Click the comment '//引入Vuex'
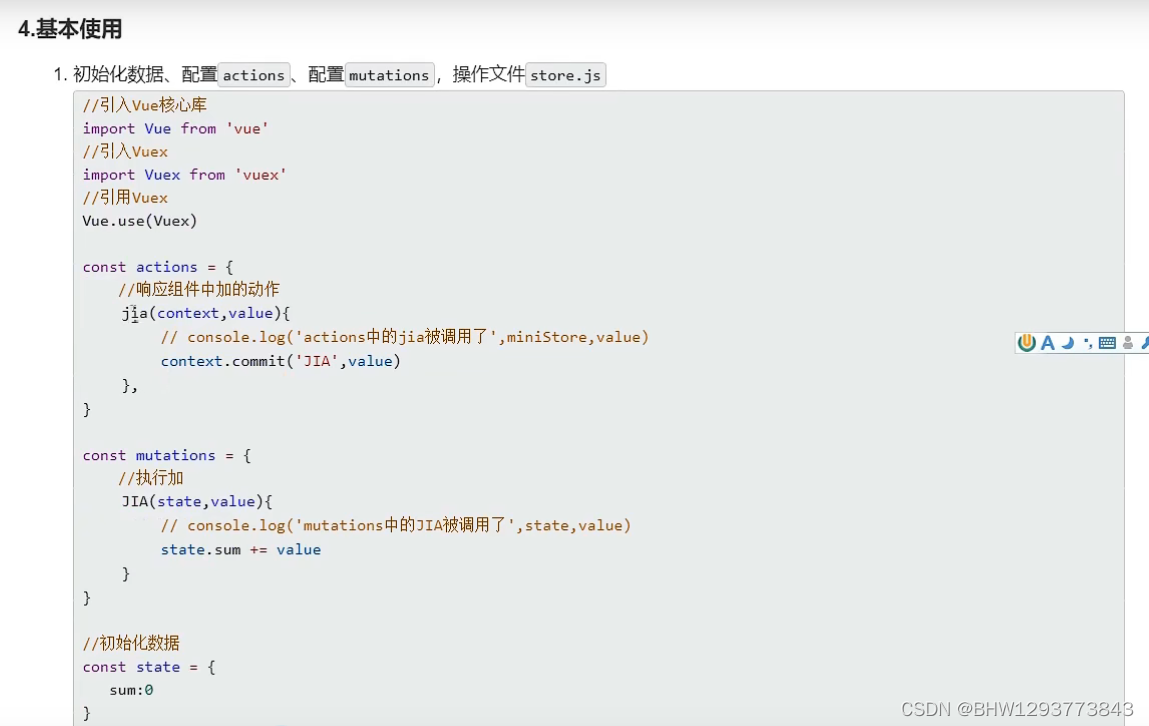The width and height of the screenshot is (1149, 726). pos(125,152)
